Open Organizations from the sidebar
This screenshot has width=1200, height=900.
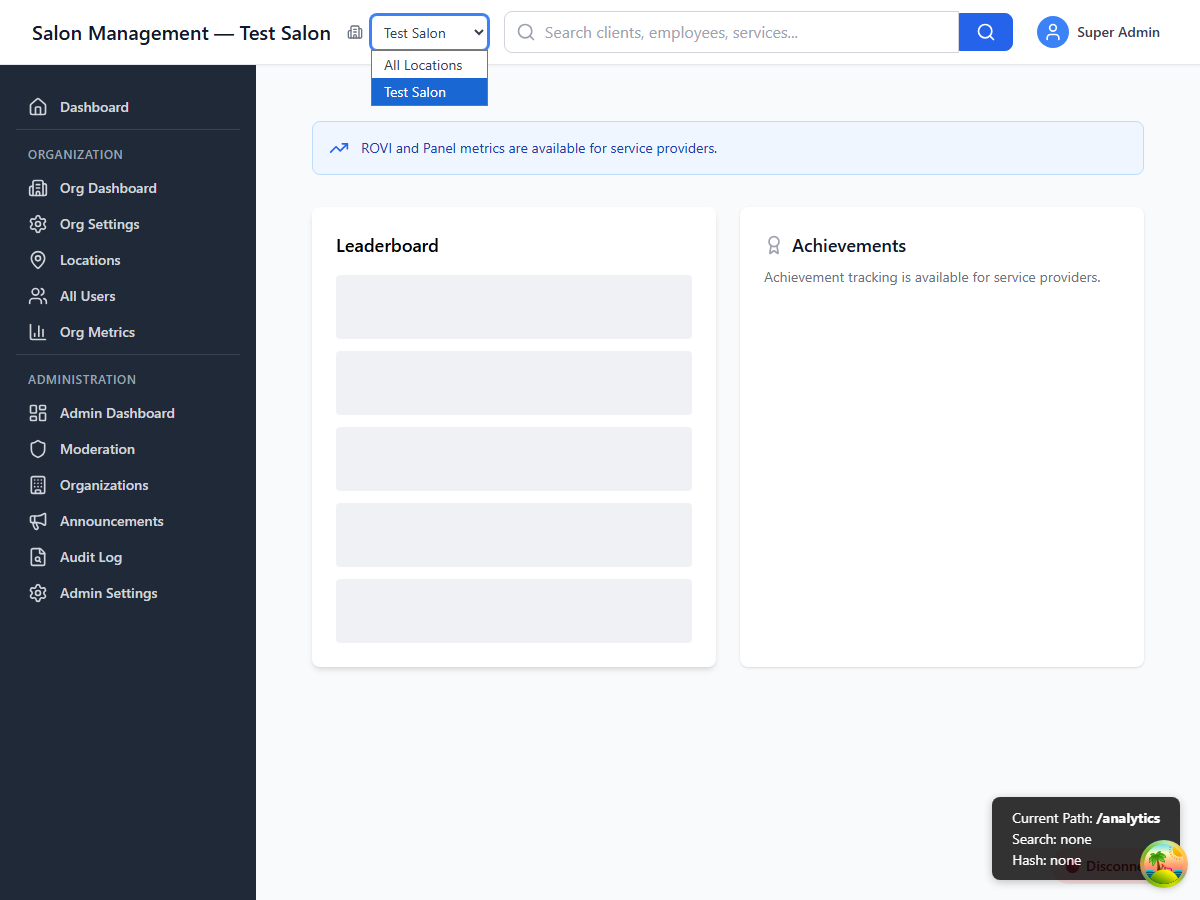tap(104, 485)
